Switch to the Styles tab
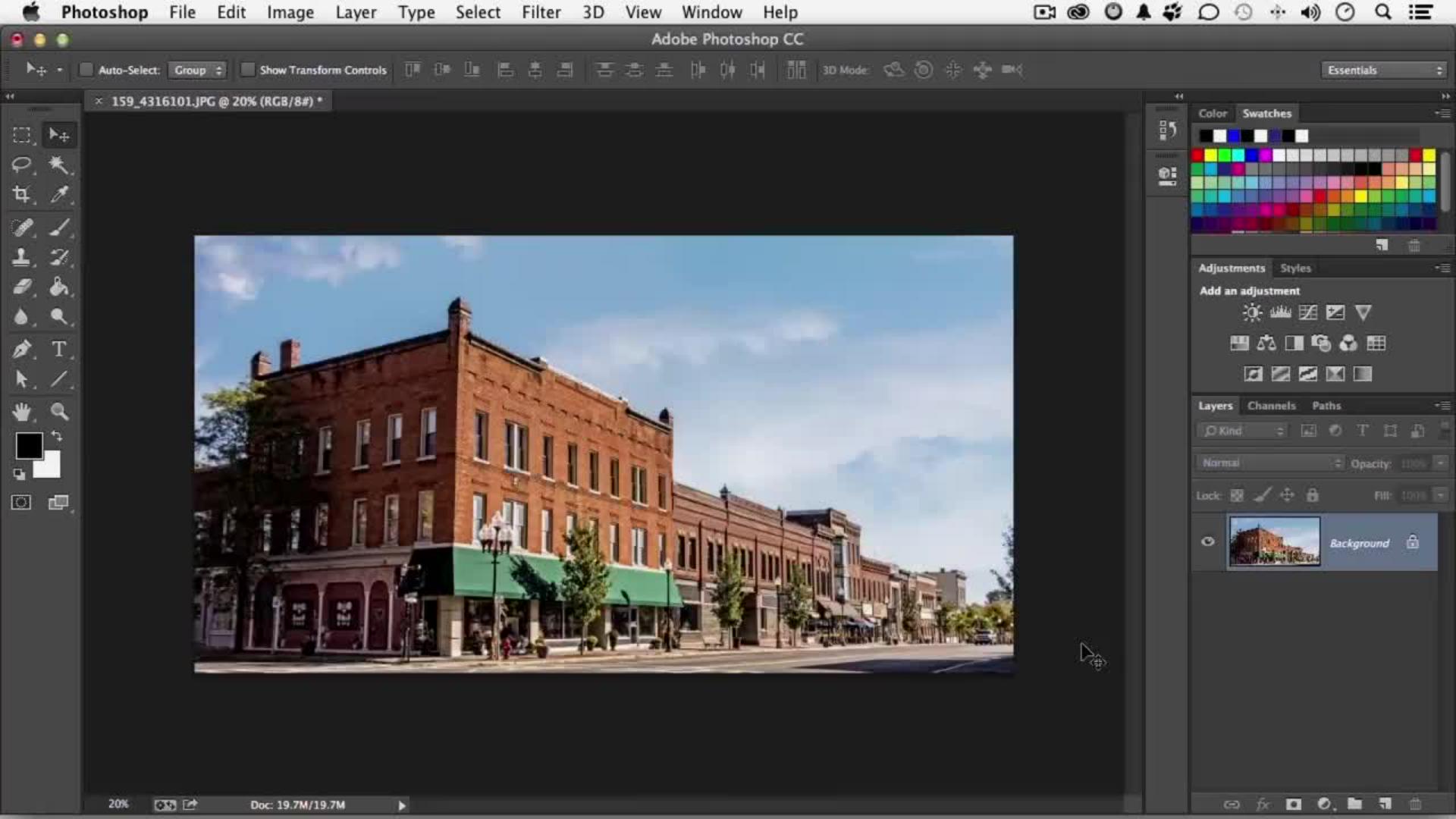The image size is (1456, 819). click(x=1295, y=268)
